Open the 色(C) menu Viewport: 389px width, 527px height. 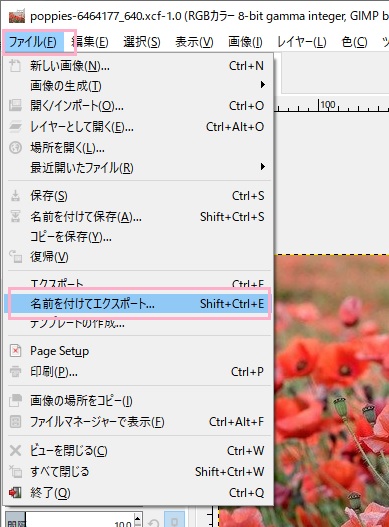[354, 42]
